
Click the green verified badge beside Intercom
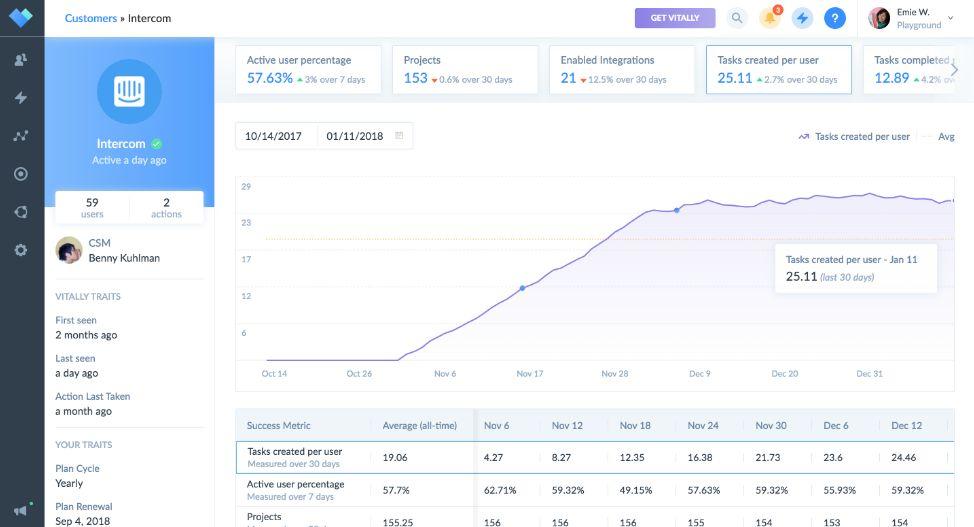coord(157,144)
